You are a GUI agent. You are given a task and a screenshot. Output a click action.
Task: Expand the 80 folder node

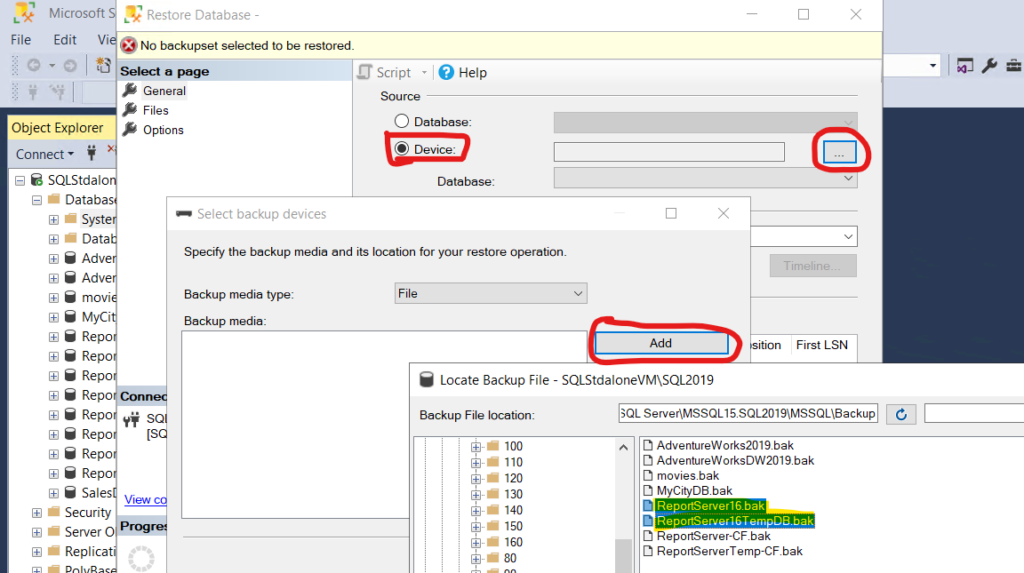click(x=475, y=559)
